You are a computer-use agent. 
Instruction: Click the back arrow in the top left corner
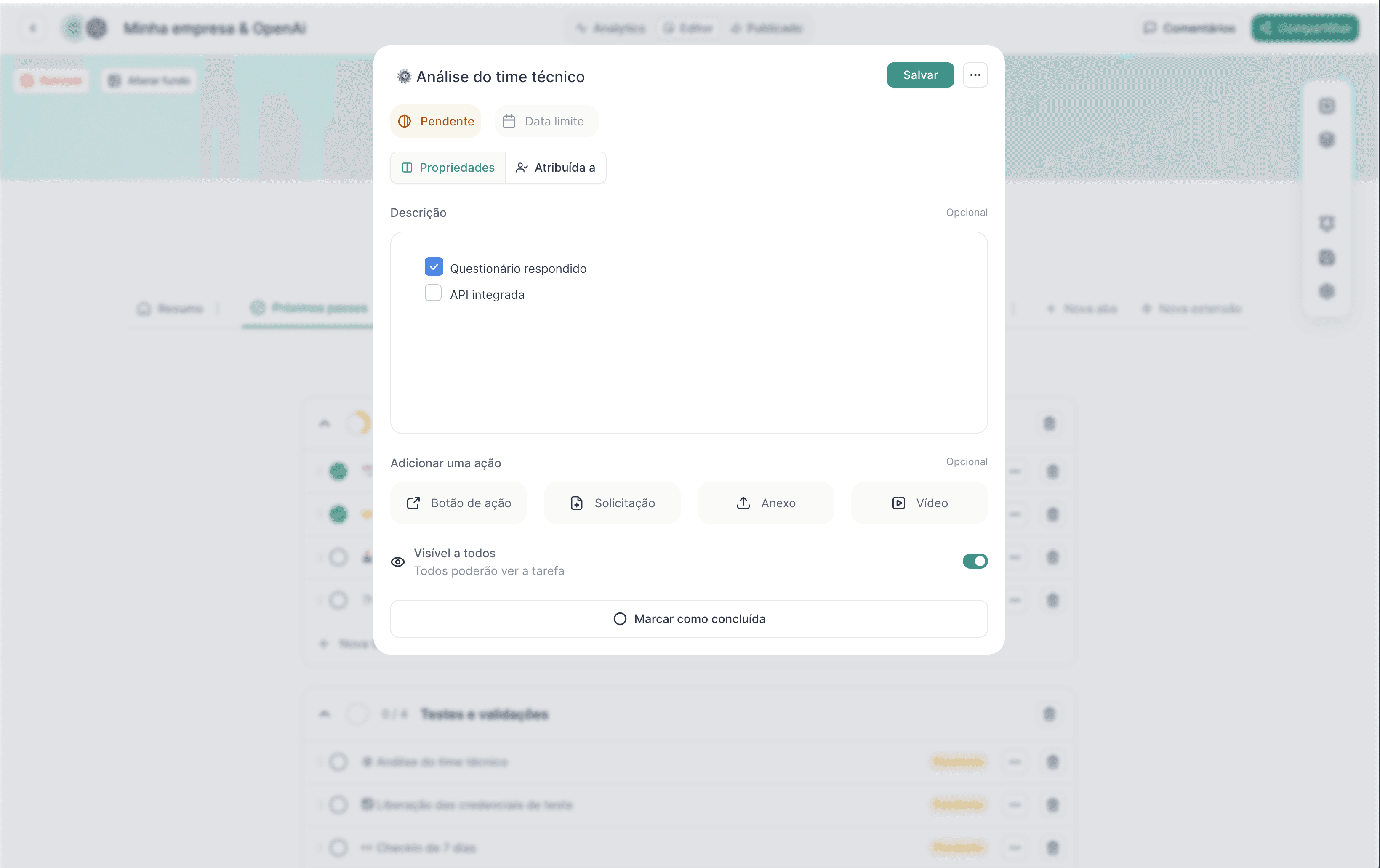click(33, 28)
